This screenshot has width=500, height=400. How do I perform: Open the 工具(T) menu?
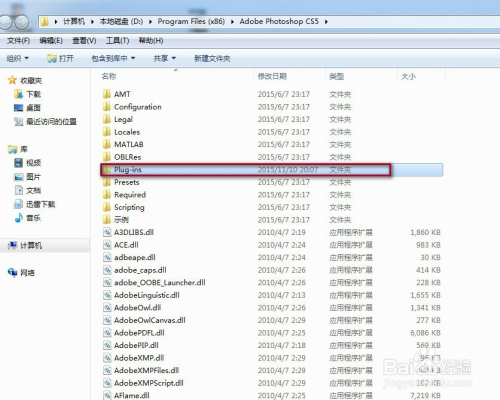click(117, 41)
